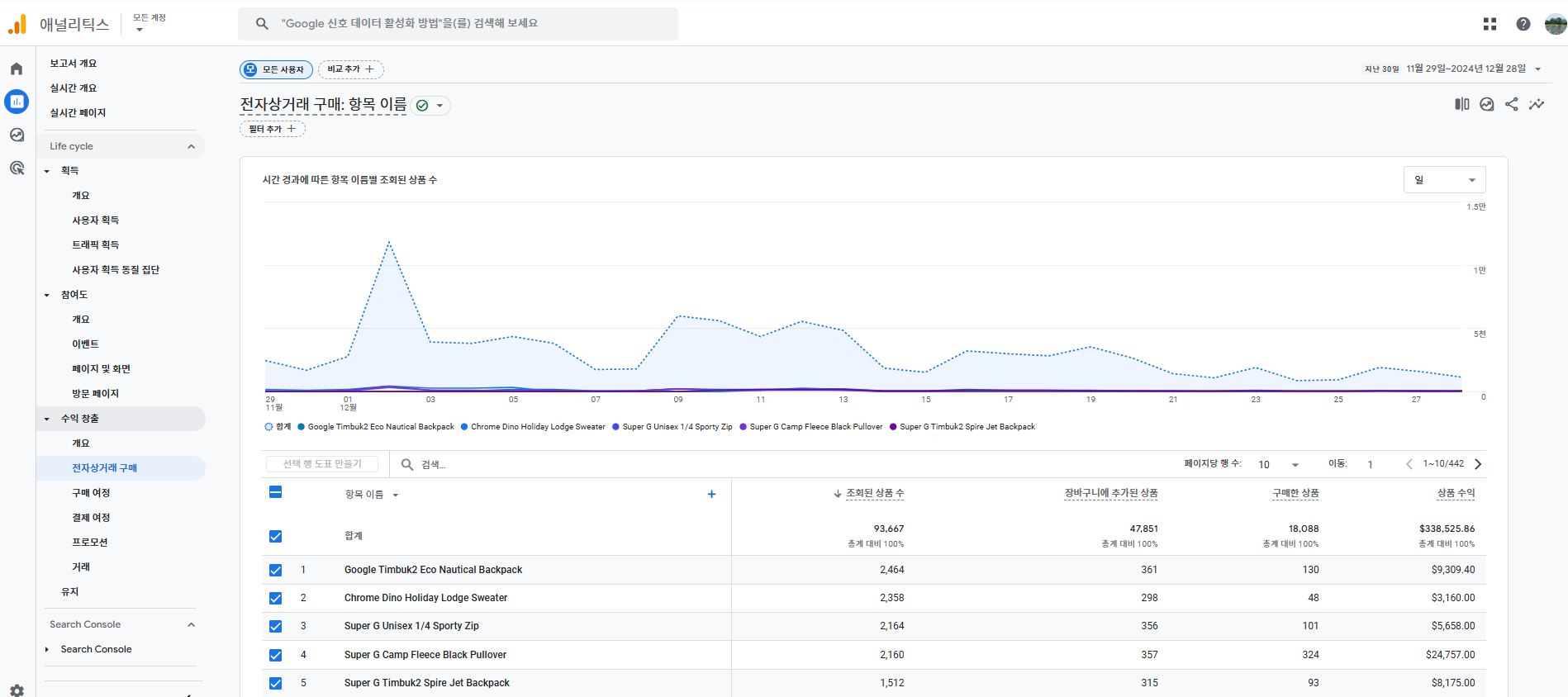1568x697 pixels.
Task: Open 사용자 획득 report
Action: [96, 220]
